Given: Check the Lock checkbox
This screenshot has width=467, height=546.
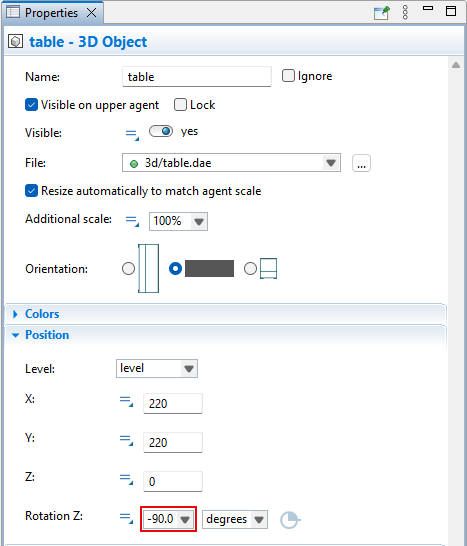Looking at the screenshot, I should coord(180,104).
